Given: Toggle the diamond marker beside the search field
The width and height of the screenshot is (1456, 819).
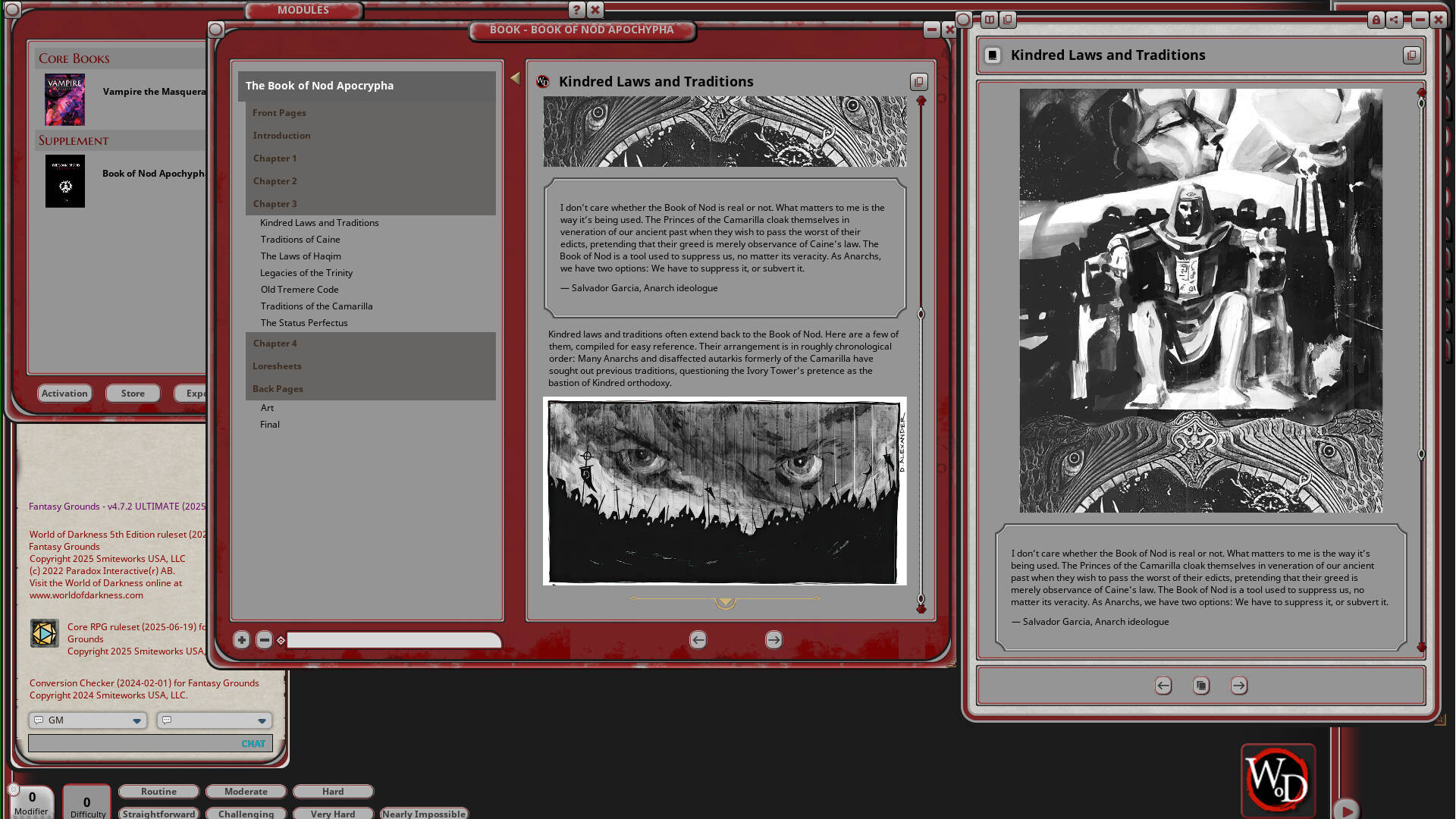Looking at the screenshot, I should click(281, 640).
